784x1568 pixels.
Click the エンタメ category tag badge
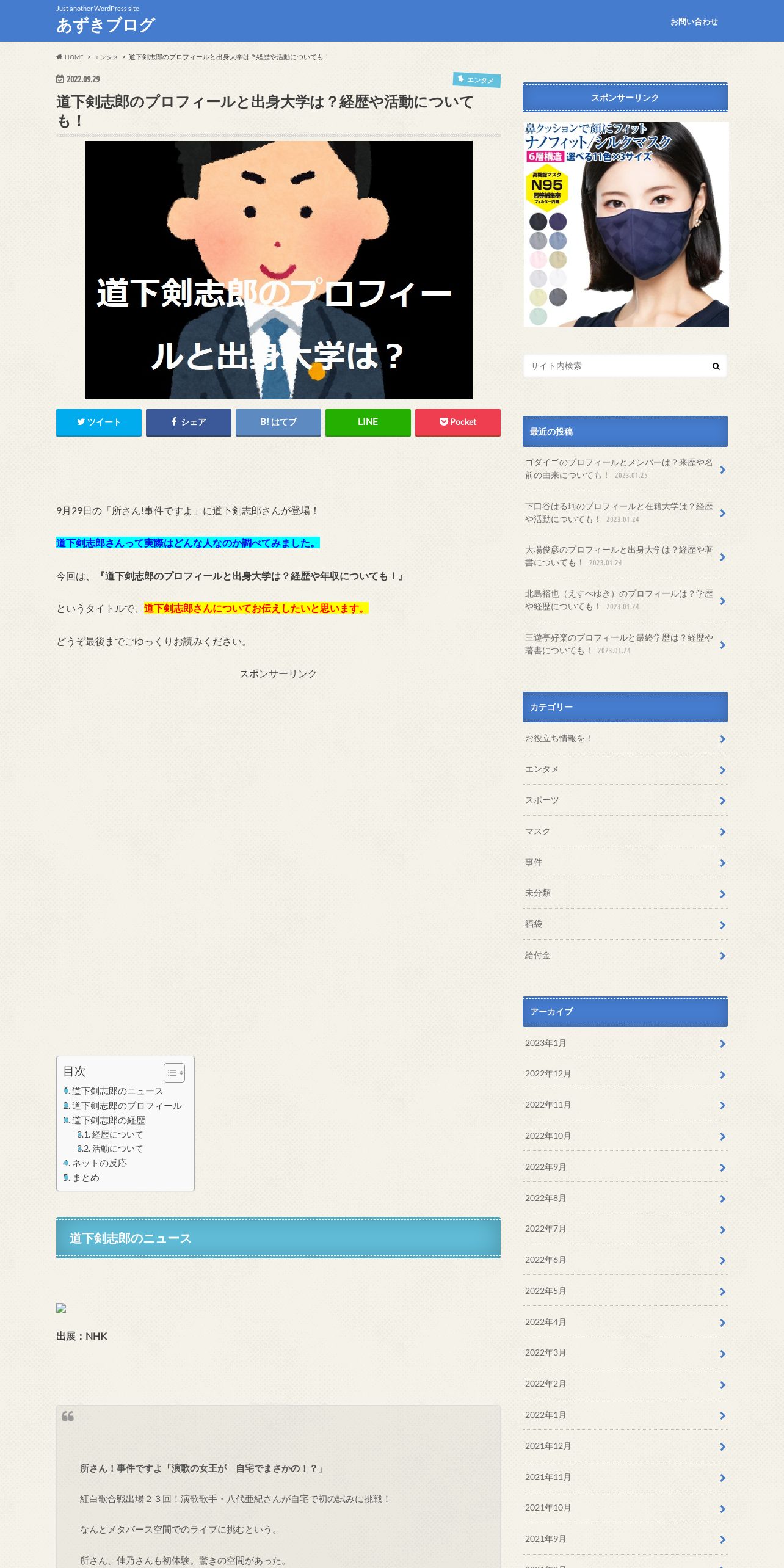[476, 80]
